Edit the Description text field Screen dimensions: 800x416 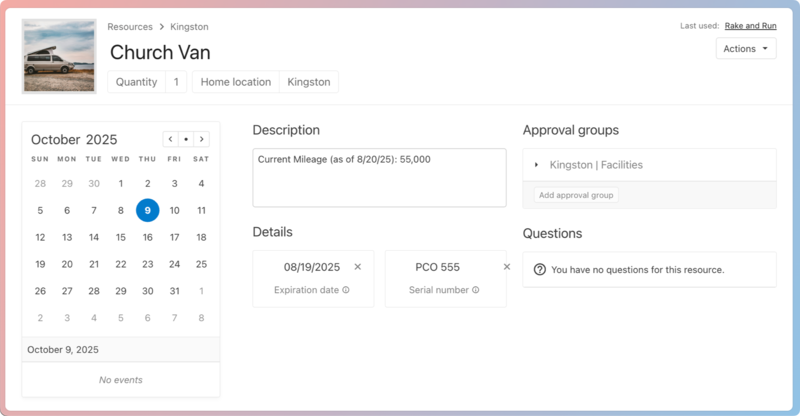tap(379, 178)
